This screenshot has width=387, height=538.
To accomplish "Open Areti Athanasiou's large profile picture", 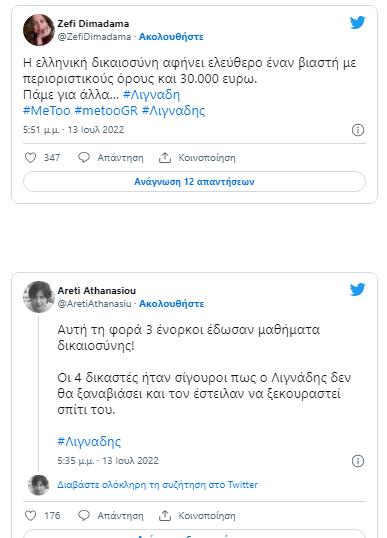I will click(39, 297).
